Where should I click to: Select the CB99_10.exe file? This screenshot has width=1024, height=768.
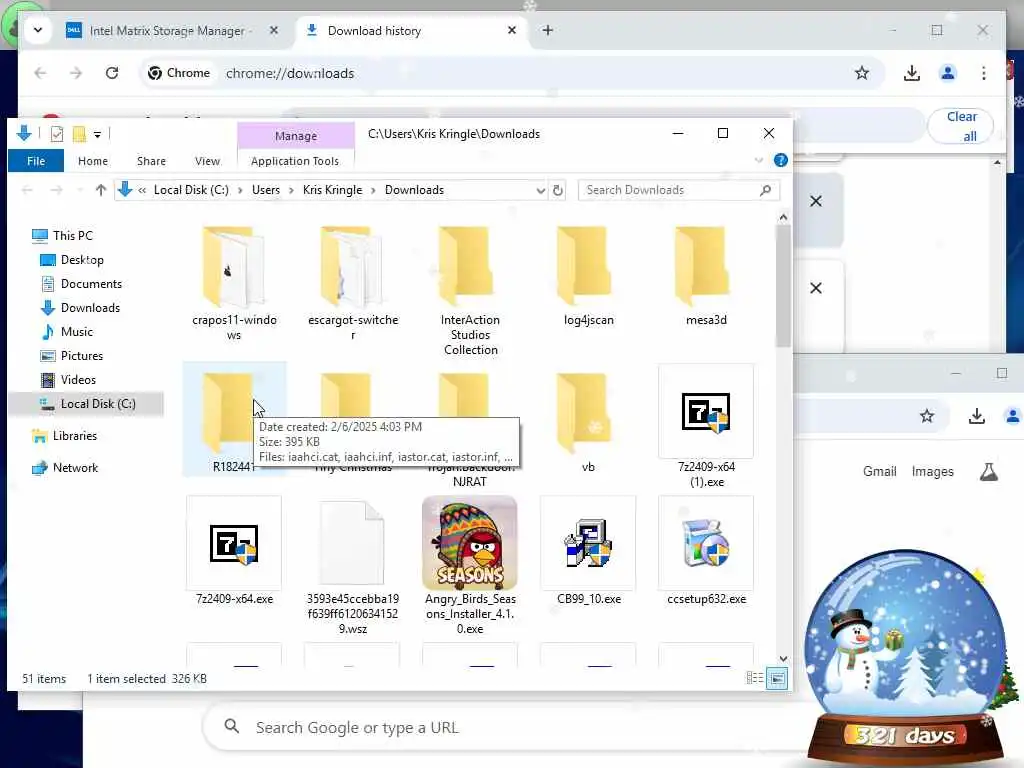588,551
